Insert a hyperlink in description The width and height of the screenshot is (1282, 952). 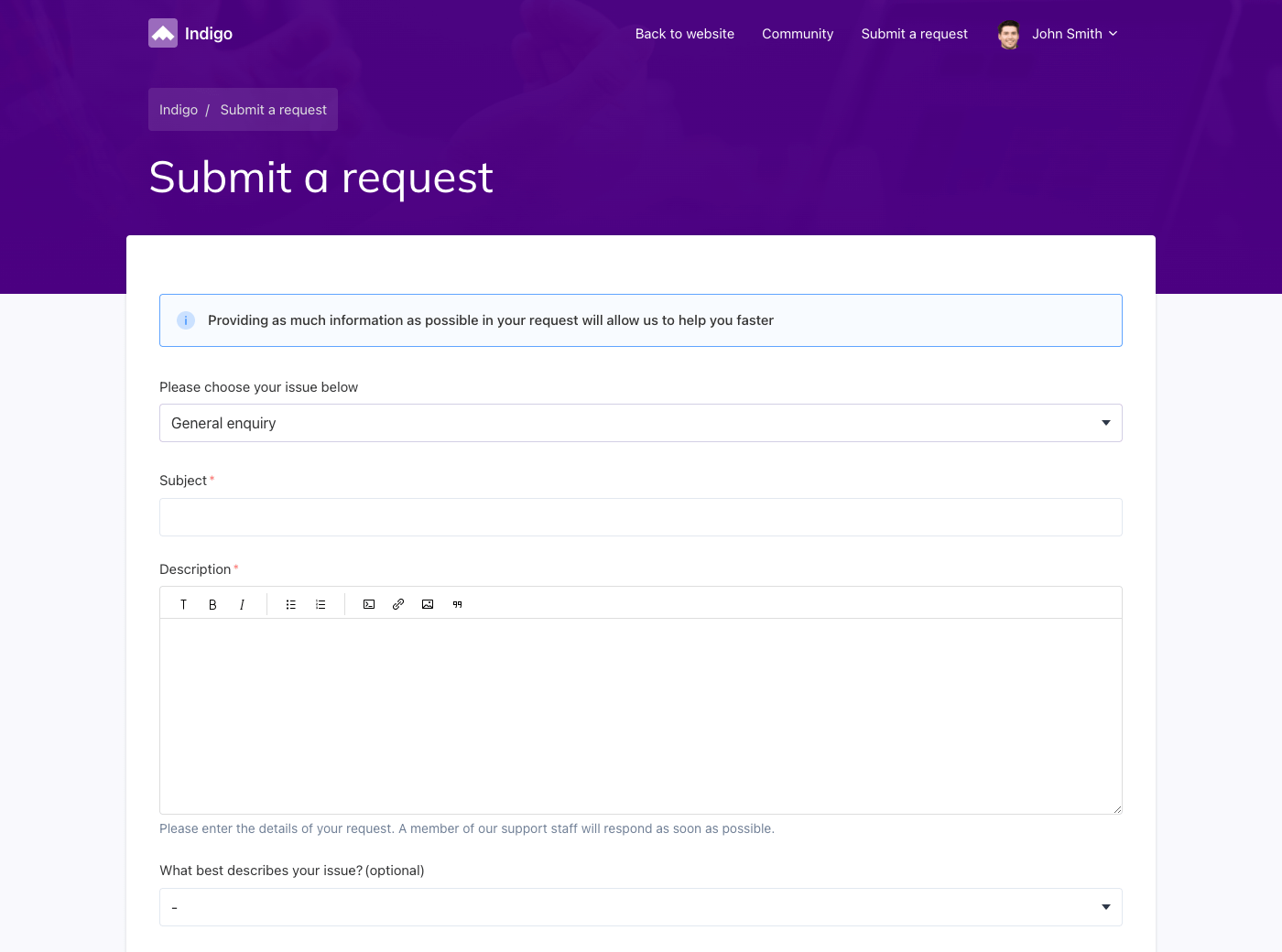(398, 604)
